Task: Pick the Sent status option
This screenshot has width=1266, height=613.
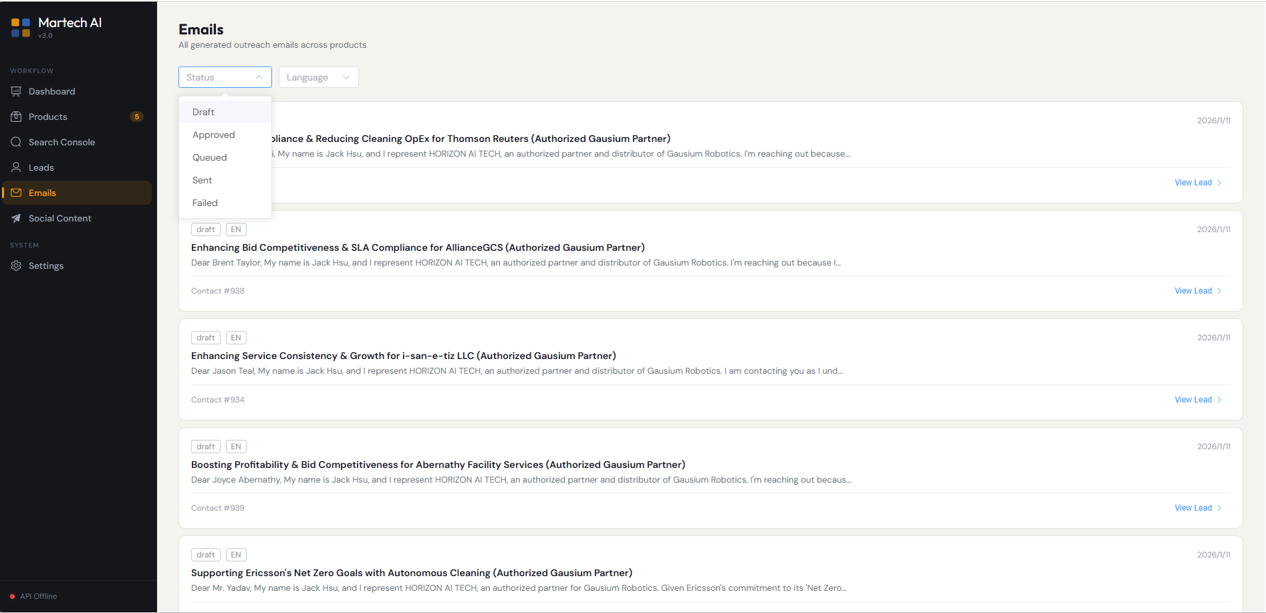Action: [x=225, y=180]
